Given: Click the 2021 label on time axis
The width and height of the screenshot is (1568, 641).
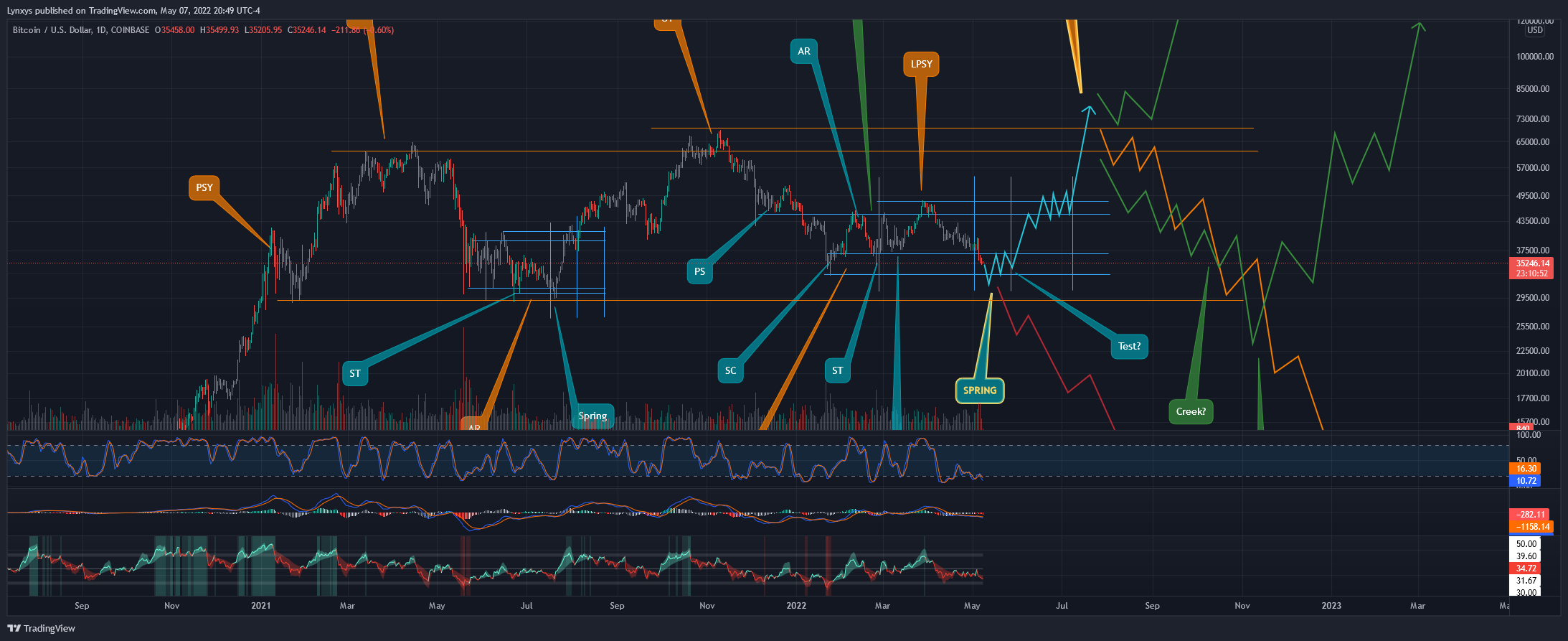Looking at the screenshot, I should (x=261, y=606).
